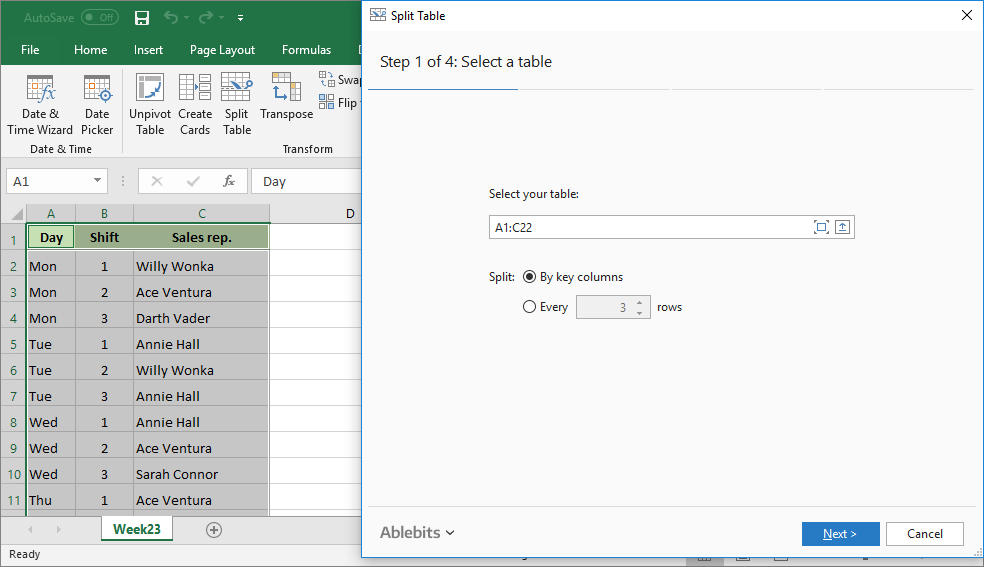Select column B header
The width and height of the screenshot is (984, 567).
coord(104,213)
